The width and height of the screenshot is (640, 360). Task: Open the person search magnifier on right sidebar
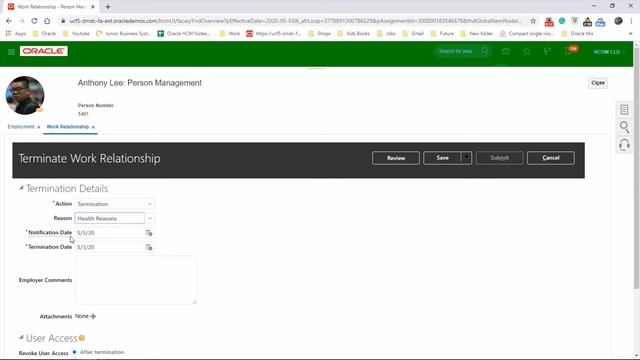tap(624, 127)
